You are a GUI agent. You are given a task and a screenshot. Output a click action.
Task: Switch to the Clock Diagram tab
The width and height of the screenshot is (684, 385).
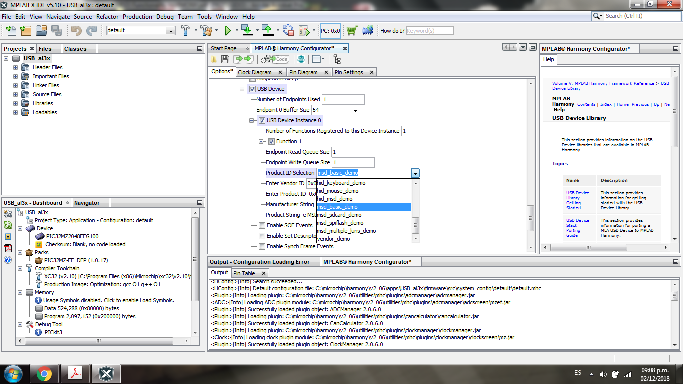(x=255, y=72)
